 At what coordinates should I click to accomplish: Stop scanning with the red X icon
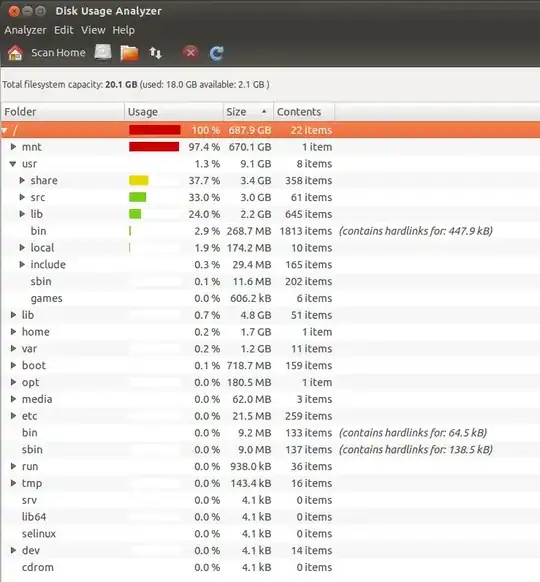pyautogui.click(x=190, y=53)
